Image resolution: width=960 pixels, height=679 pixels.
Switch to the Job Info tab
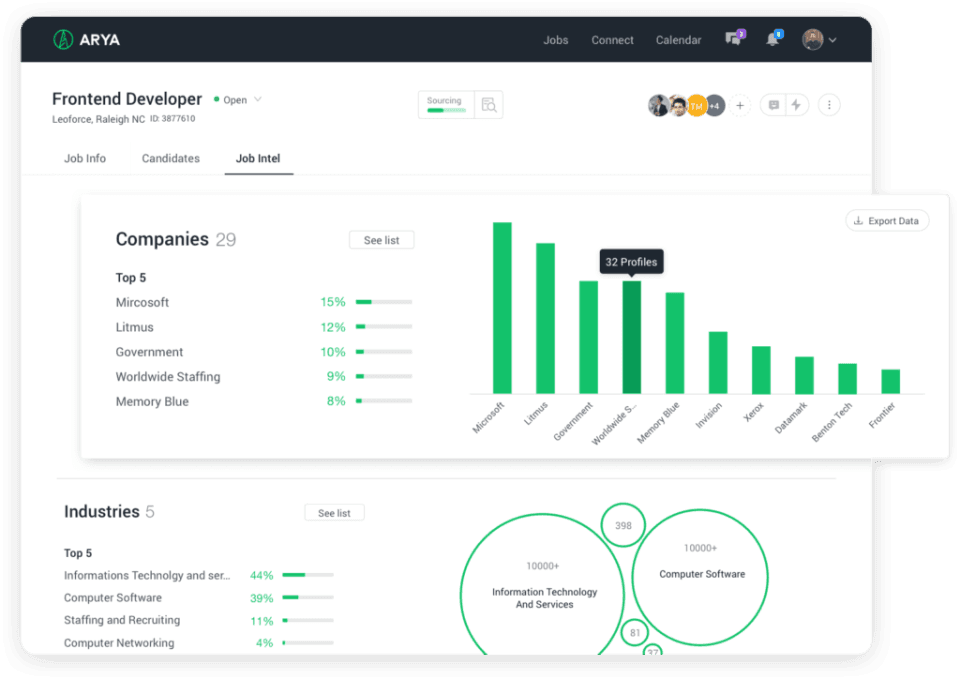click(x=85, y=158)
